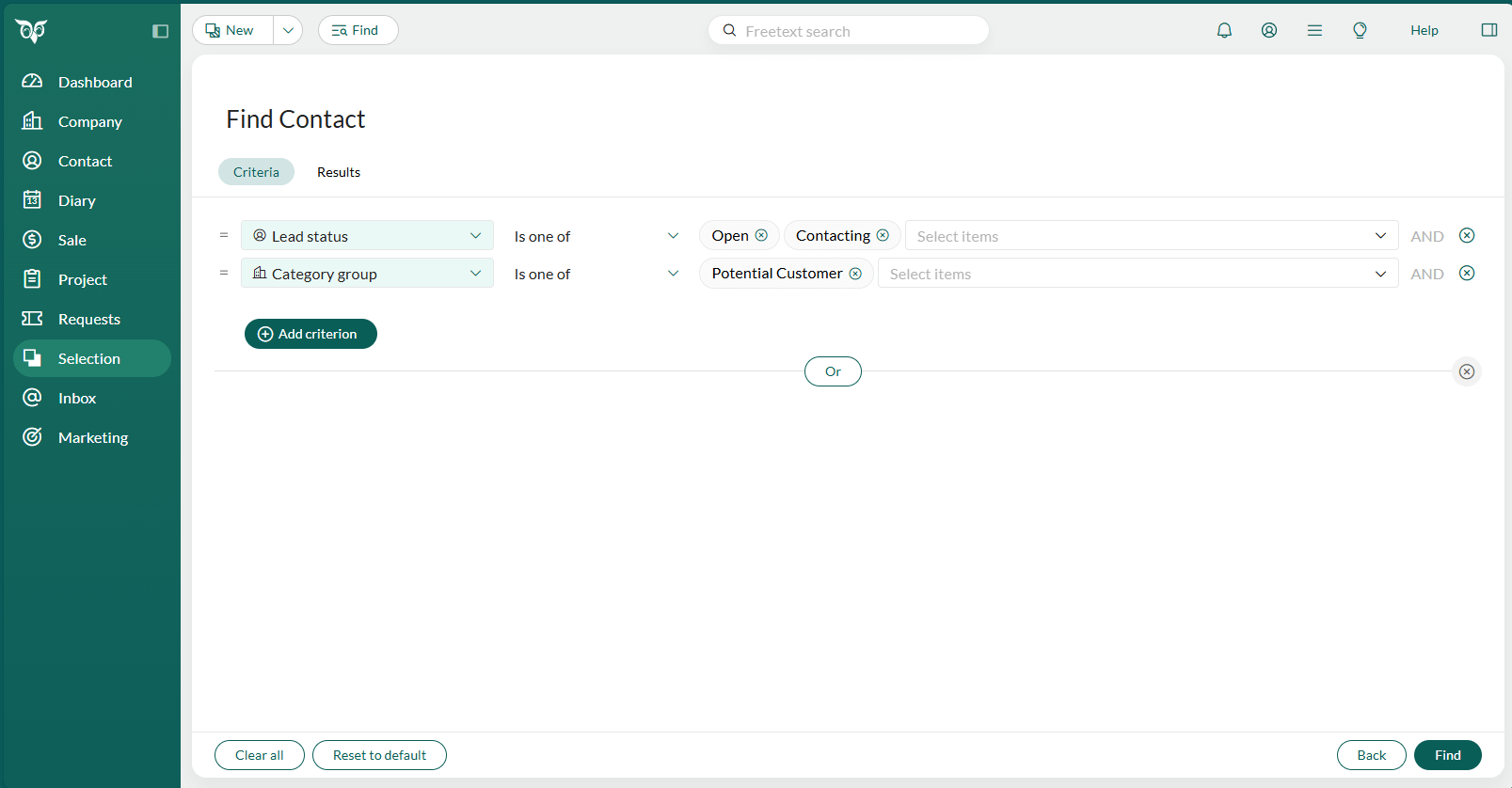Viewport: 1512px width, 788px height.
Task: Click the Selection sidebar icon
Action: 32,358
